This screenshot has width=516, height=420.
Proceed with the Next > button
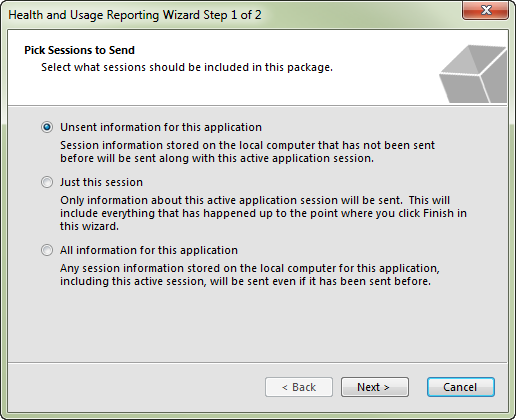pyautogui.click(x=375, y=387)
